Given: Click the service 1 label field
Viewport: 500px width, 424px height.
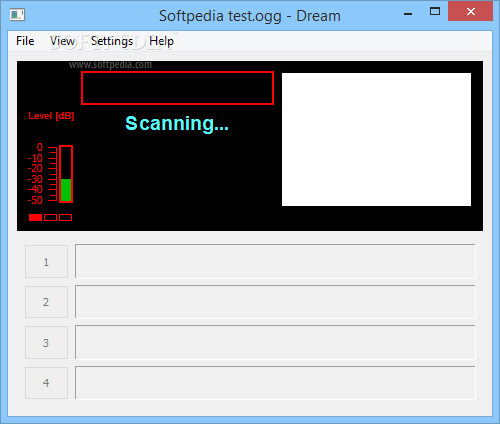Looking at the screenshot, I should 275,261.
